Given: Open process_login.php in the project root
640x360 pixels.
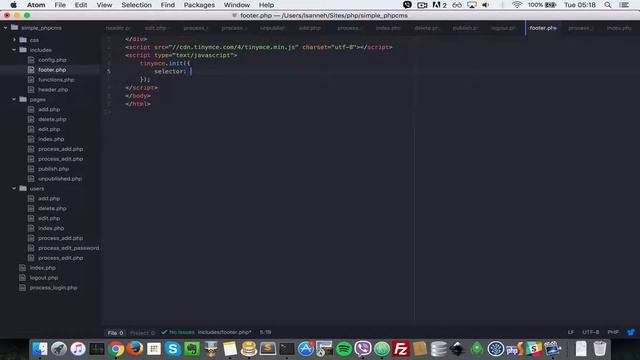Looking at the screenshot, I should point(53,288).
